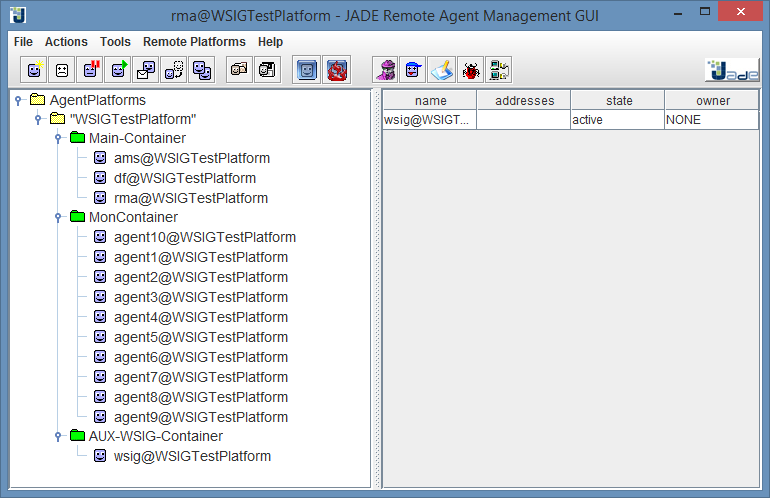Open the Tools menu
The width and height of the screenshot is (770, 498).
(115, 42)
